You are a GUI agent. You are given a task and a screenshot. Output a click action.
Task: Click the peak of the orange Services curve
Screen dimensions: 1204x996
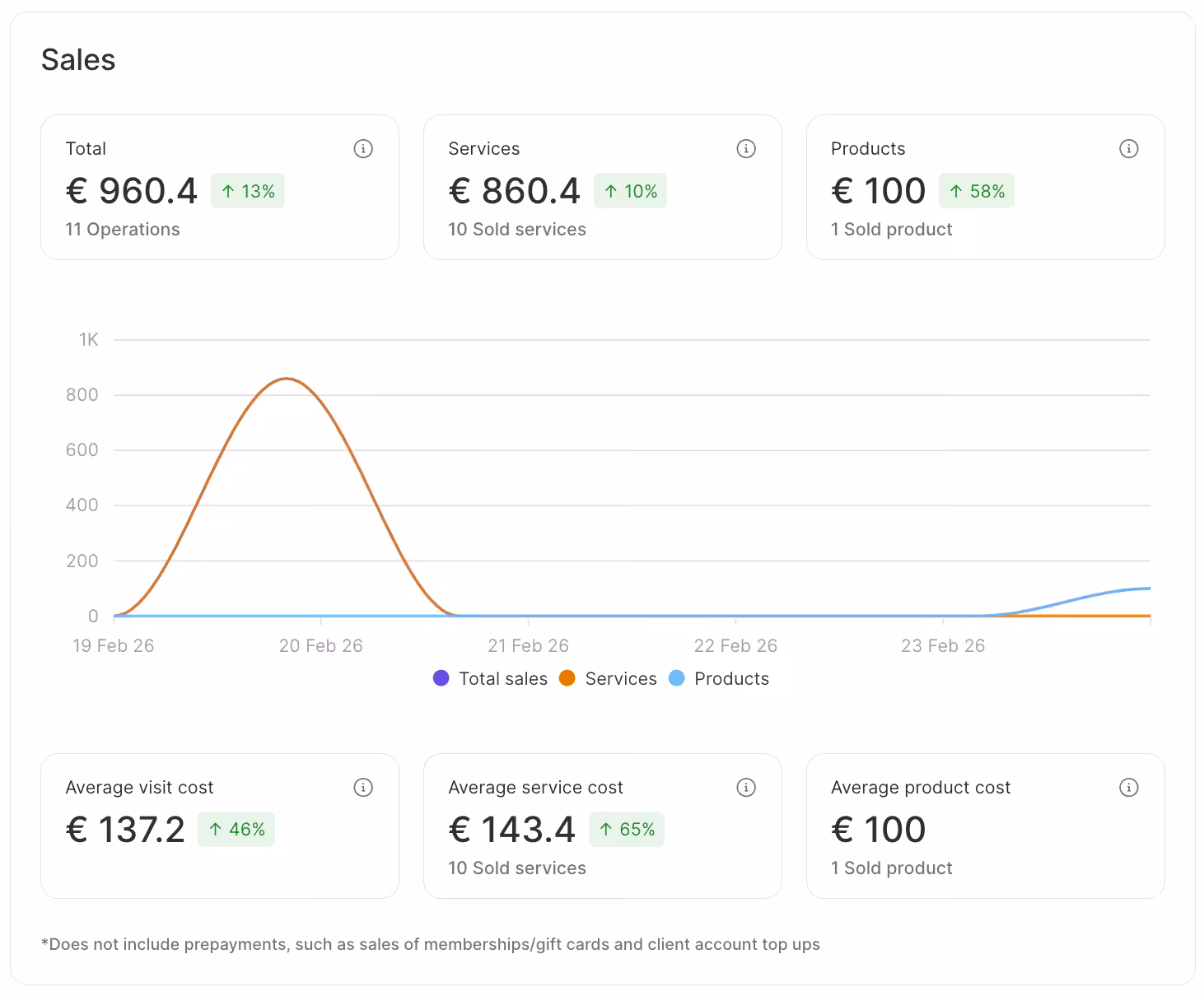point(286,379)
